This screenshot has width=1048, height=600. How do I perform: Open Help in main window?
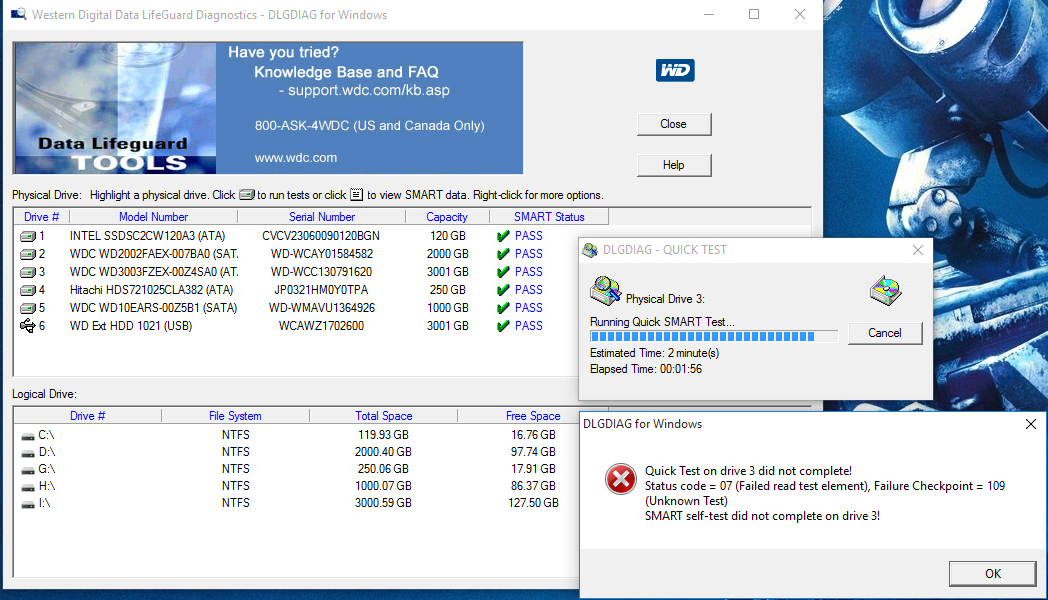[x=674, y=165]
